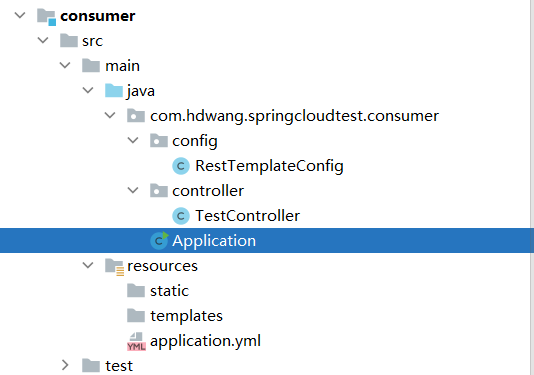Collapse the main folder chevron
Screen dimensions: 534x375
(65, 65)
